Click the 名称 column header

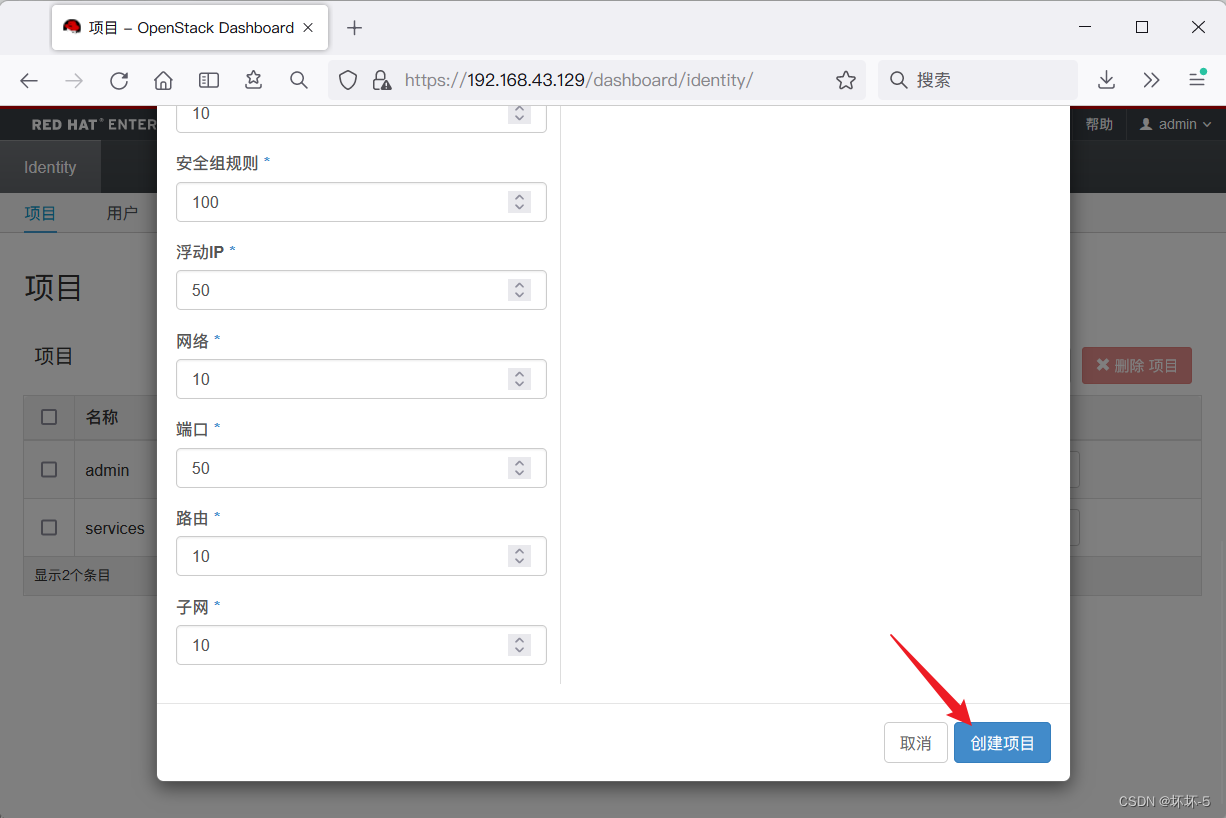coord(102,418)
